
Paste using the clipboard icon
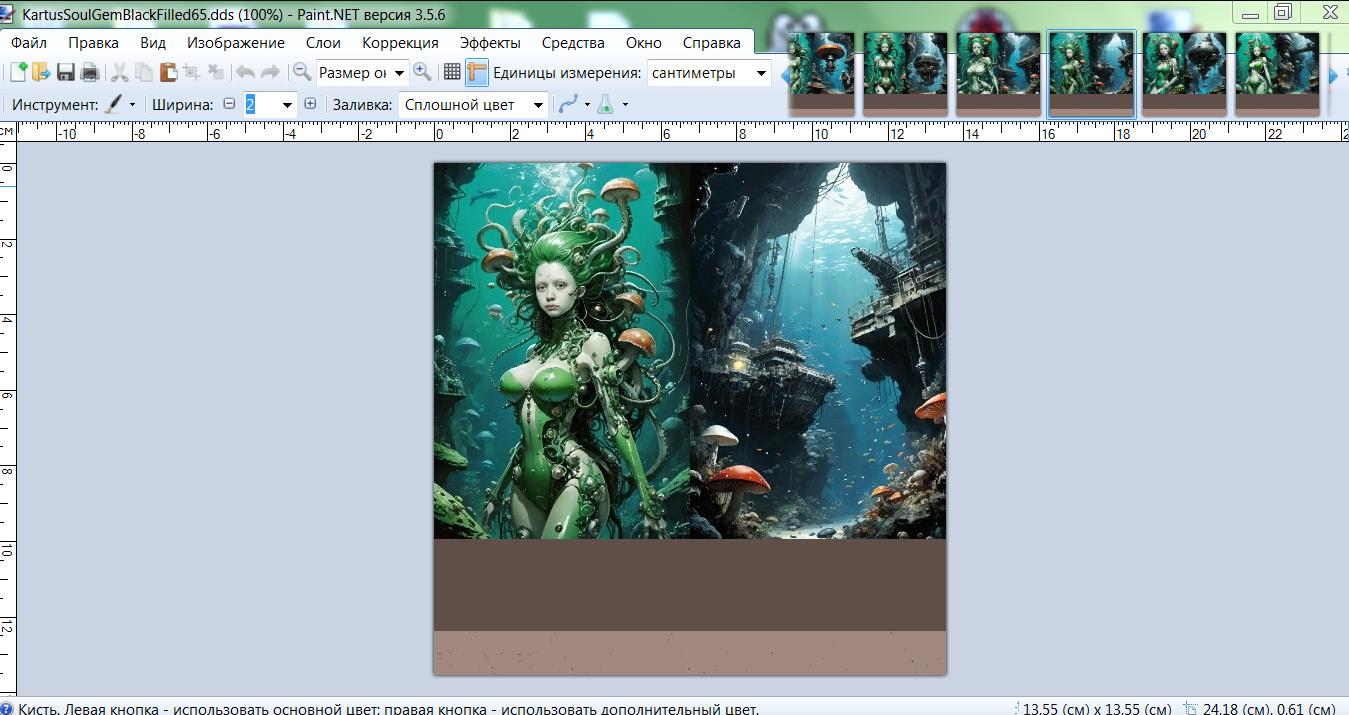click(x=168, y=72)
